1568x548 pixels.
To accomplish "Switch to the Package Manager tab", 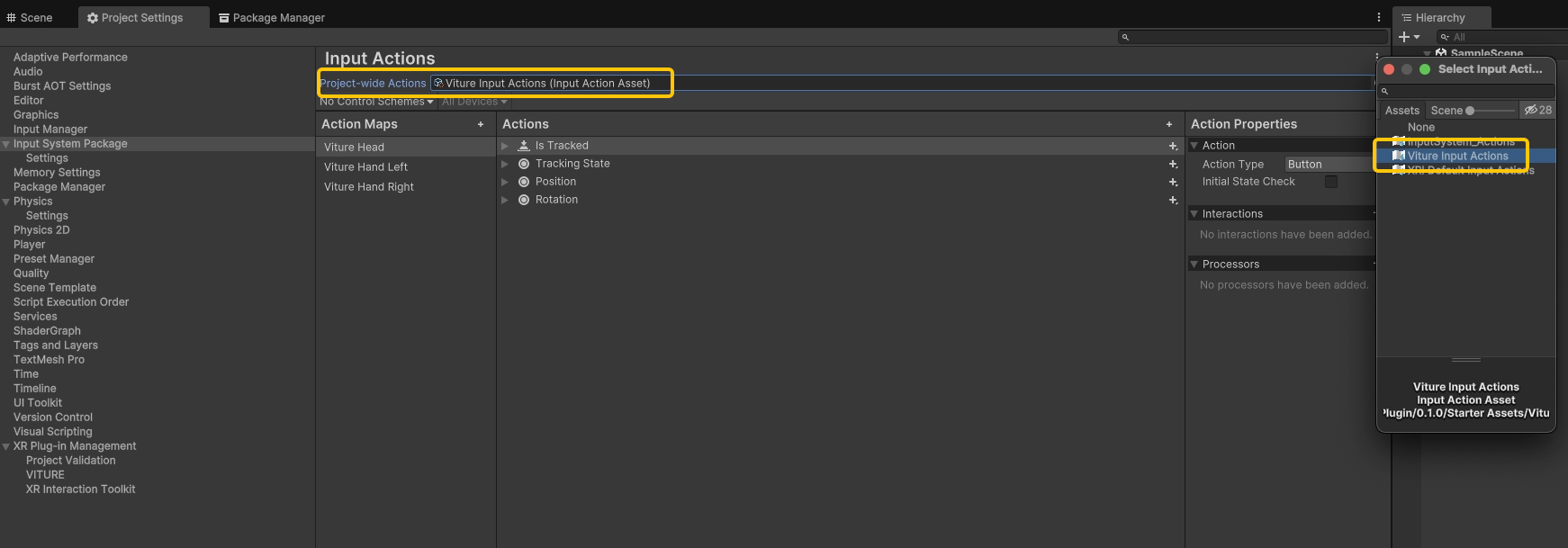I will [x=271, y=18].
